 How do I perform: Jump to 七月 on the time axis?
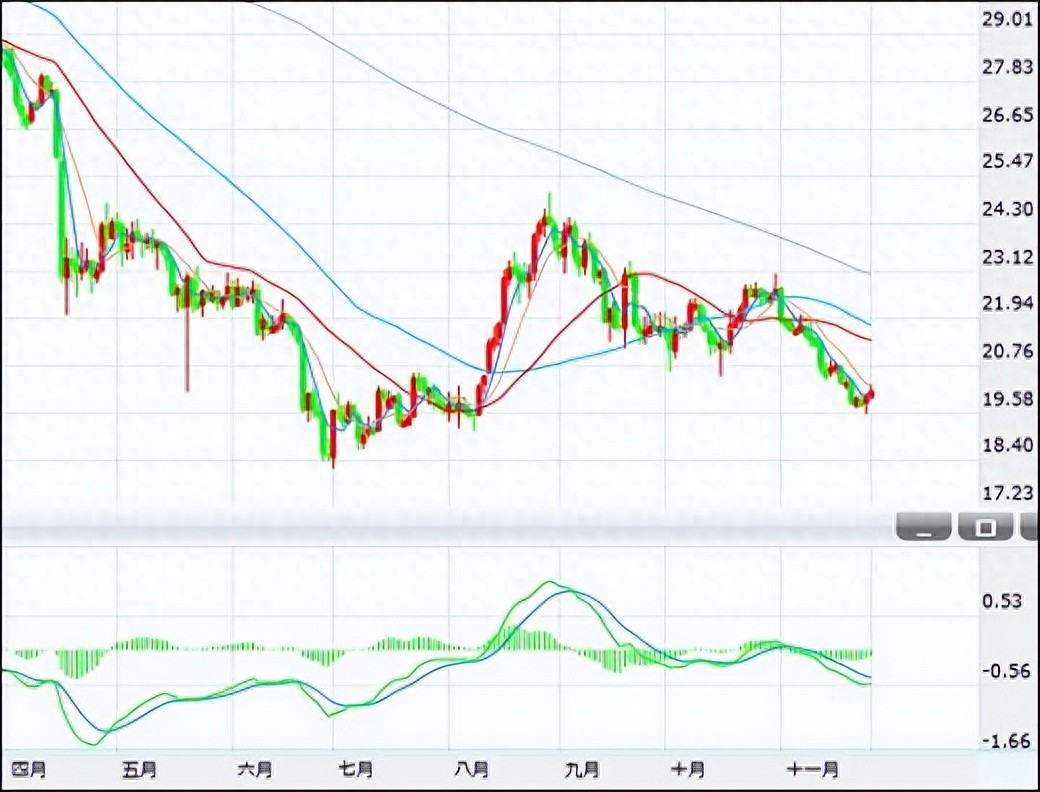355,769
